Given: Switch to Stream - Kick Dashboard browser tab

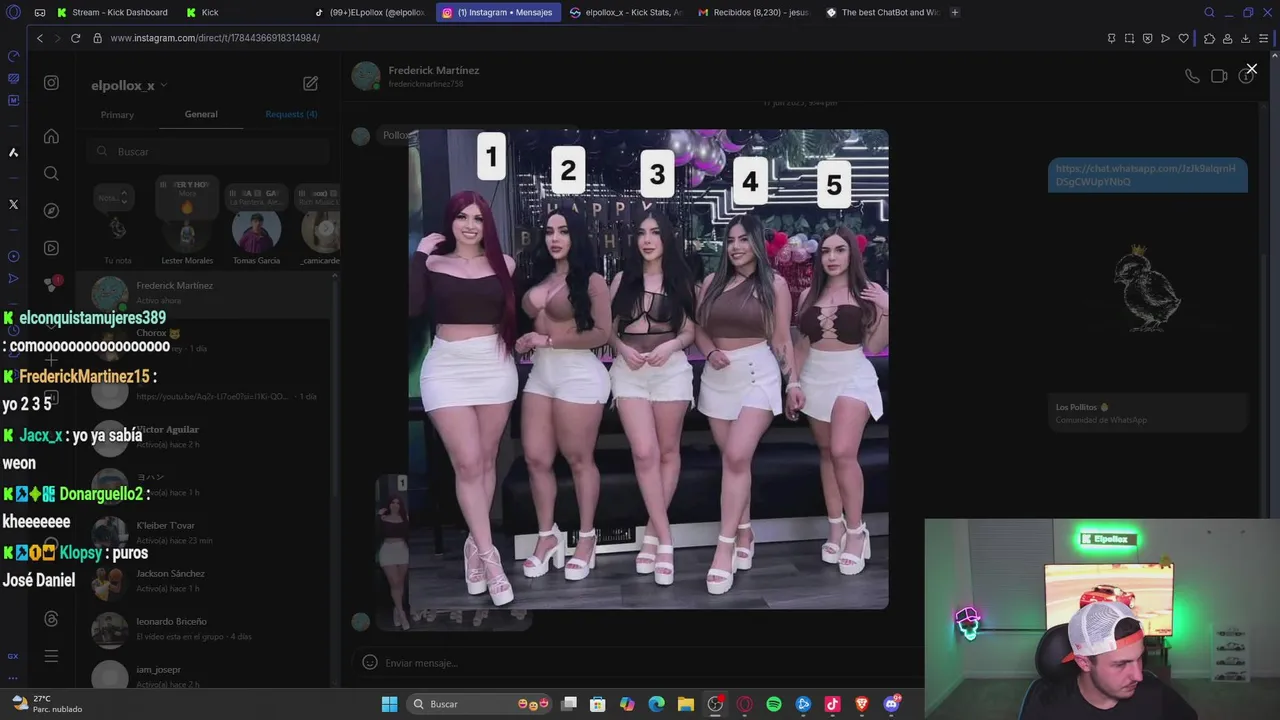Looking at the screenshot, I should 113,12.
